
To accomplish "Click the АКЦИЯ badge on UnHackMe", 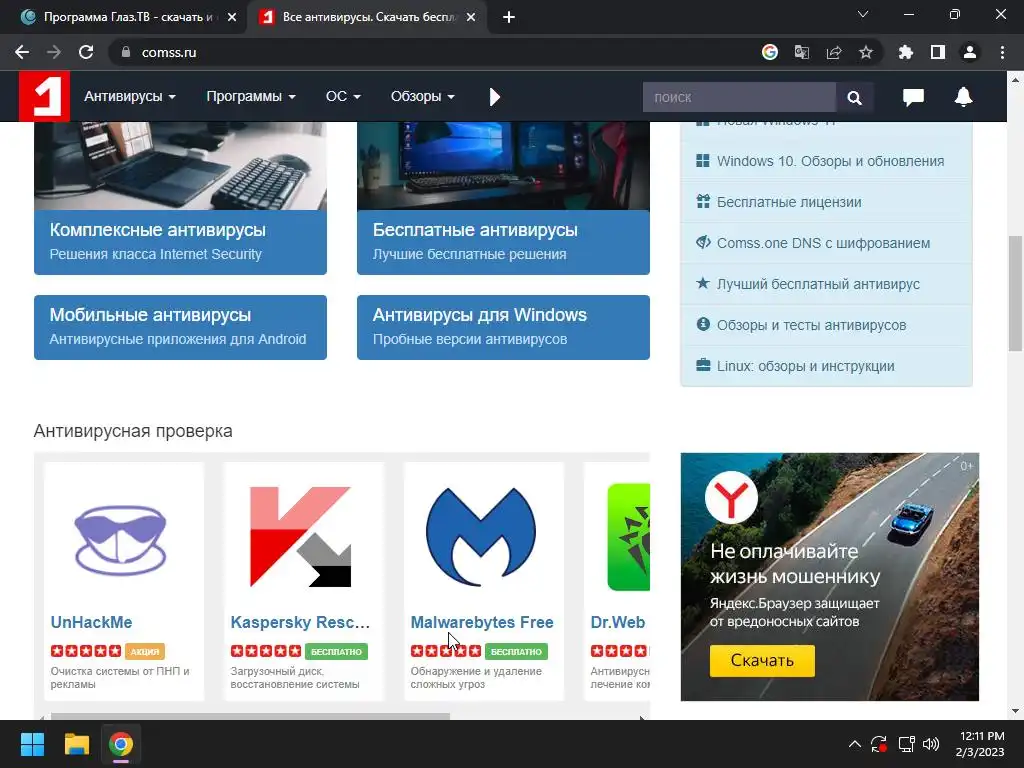I will coord(145,652).
